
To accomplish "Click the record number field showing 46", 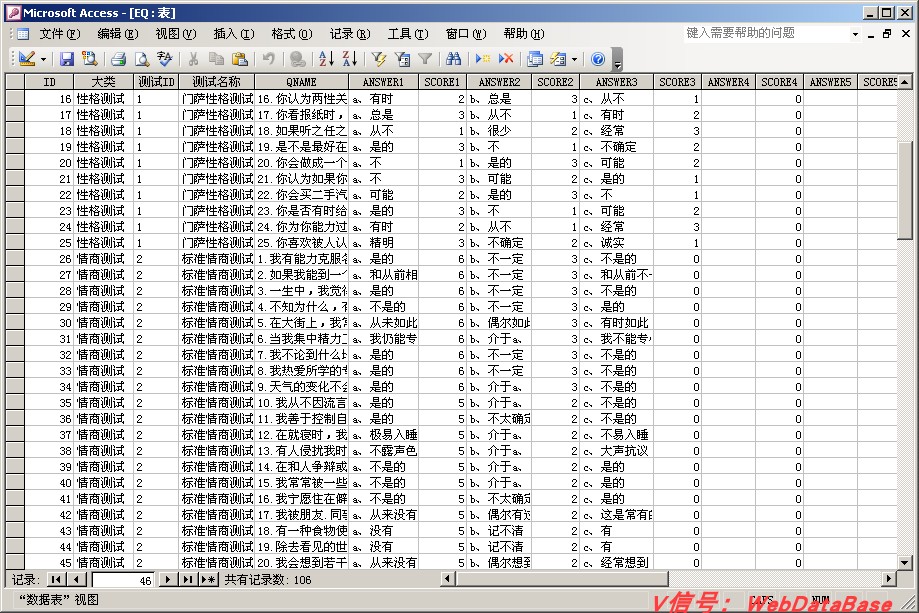I will coord(122,580).
